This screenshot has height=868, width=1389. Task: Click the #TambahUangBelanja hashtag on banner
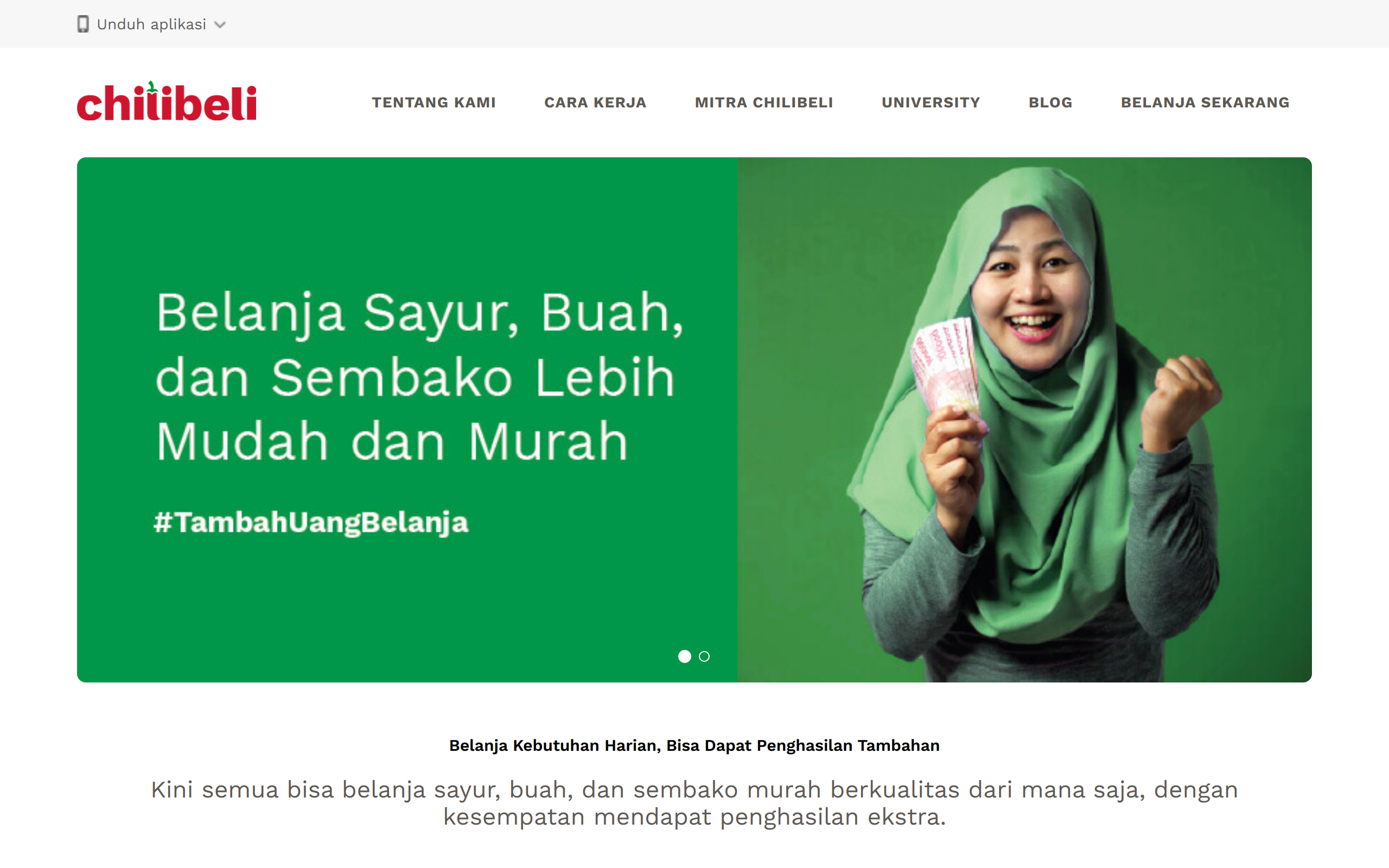(311, 522)
